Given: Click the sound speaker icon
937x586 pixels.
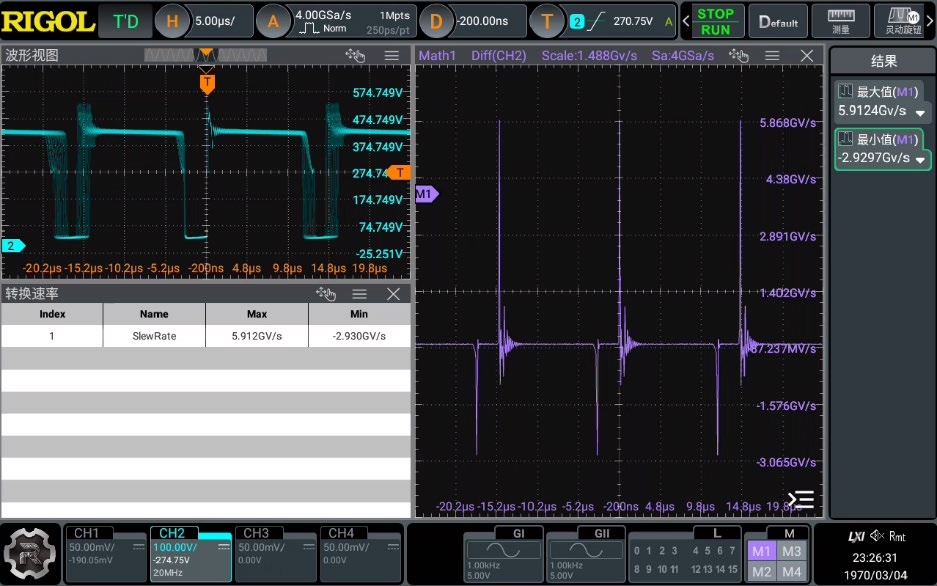Looking at the screenshot, I should point(877,536).
